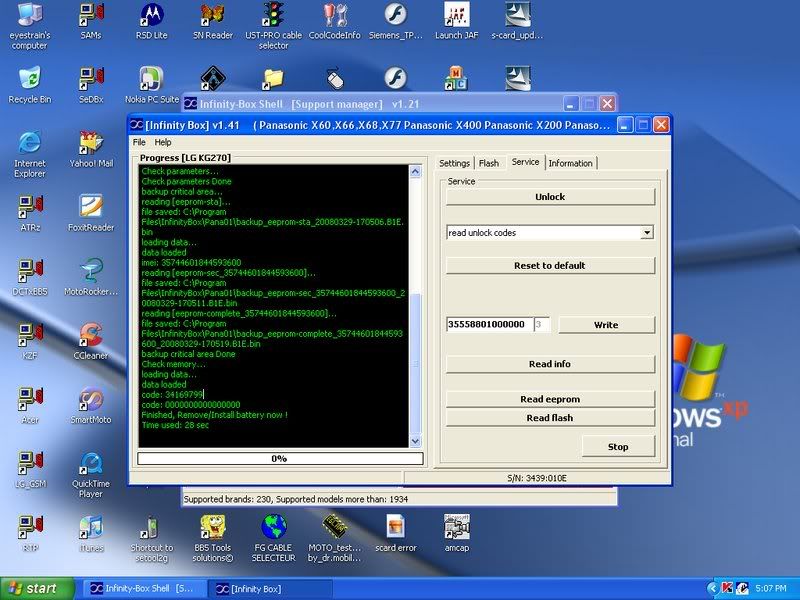Click the Write button

tap(606, 325)
